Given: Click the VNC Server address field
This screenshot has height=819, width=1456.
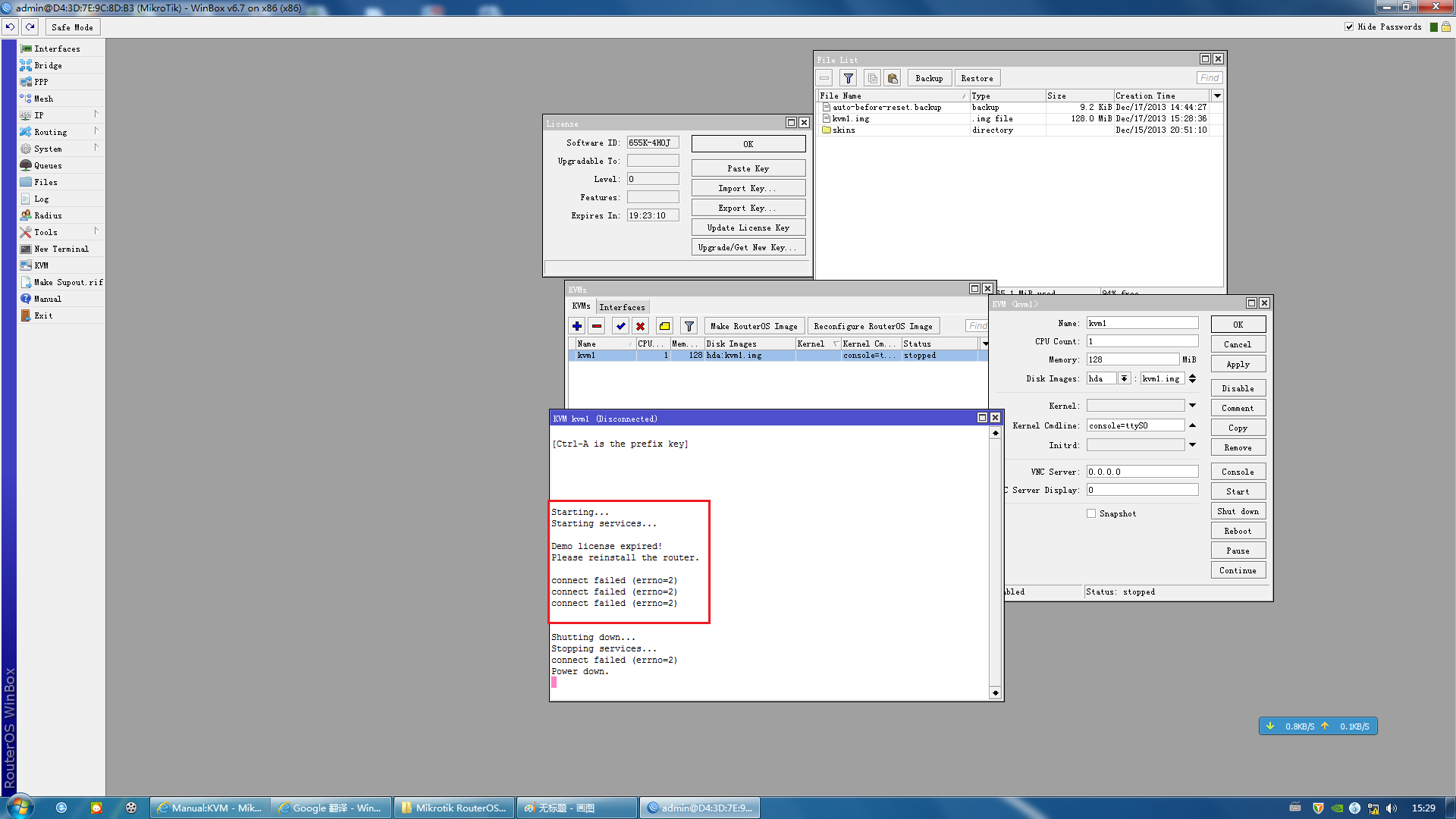Looking at the screenshot, I should (1141, 472).
